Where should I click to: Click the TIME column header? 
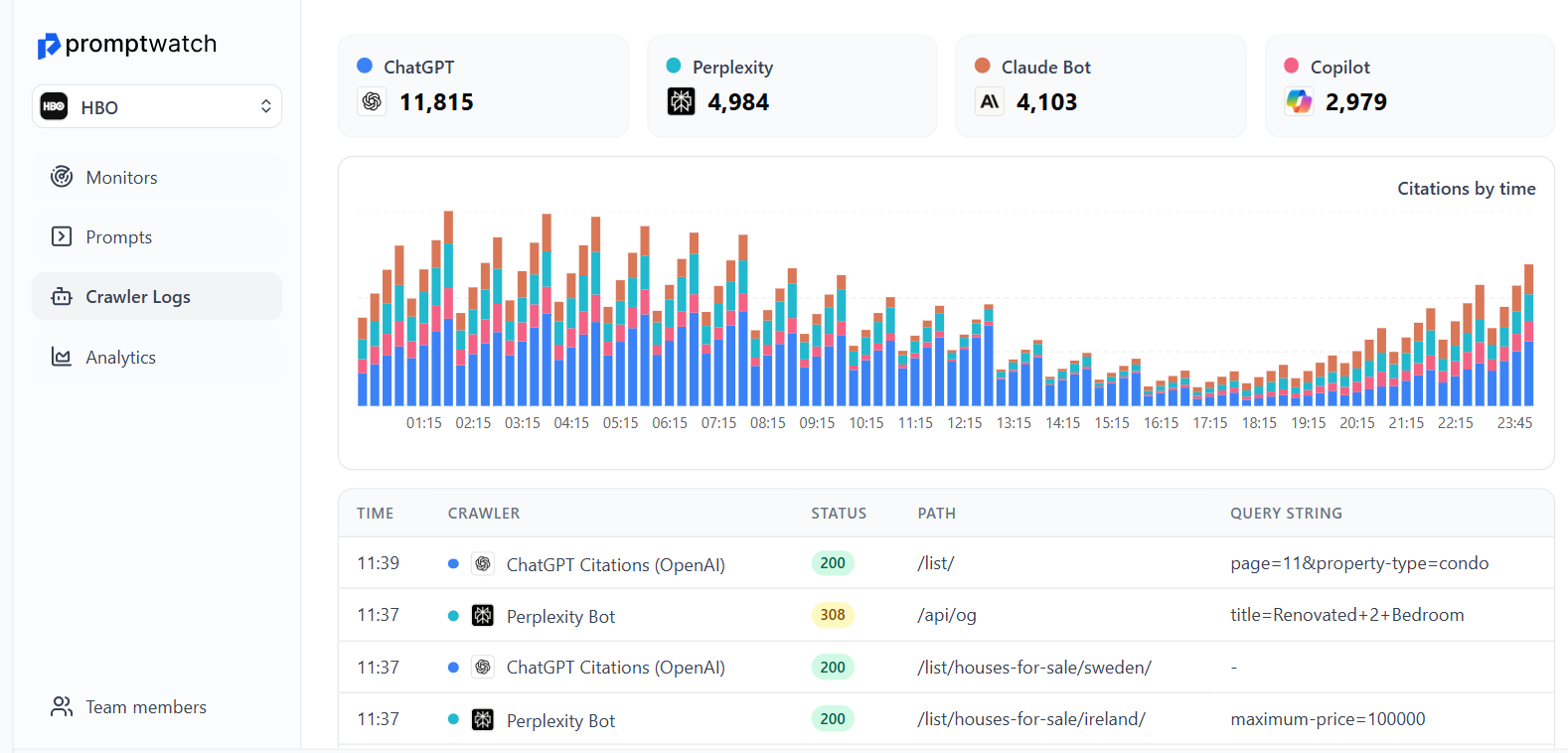click(x=376, y=514)
